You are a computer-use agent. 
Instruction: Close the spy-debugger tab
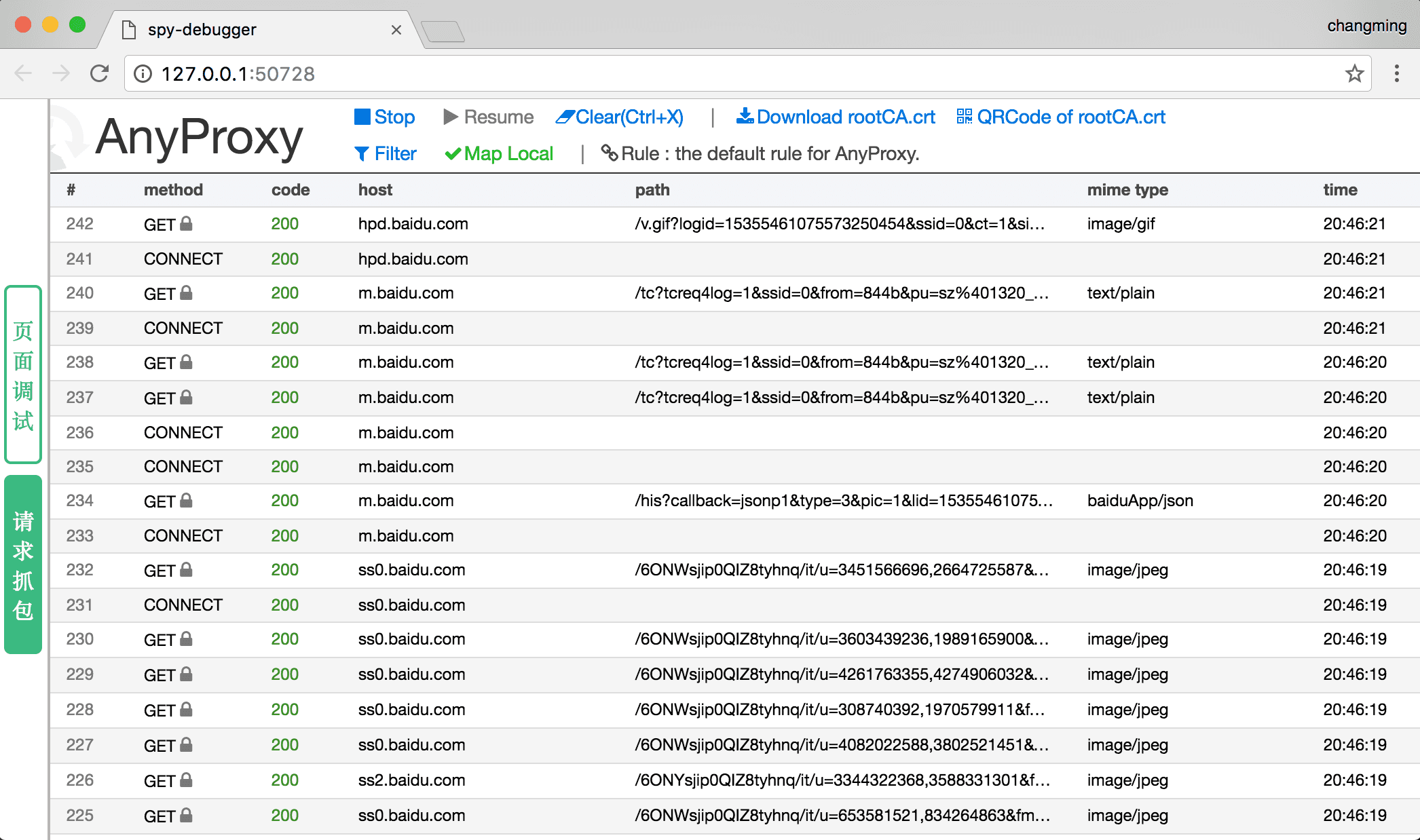point(396,30)
